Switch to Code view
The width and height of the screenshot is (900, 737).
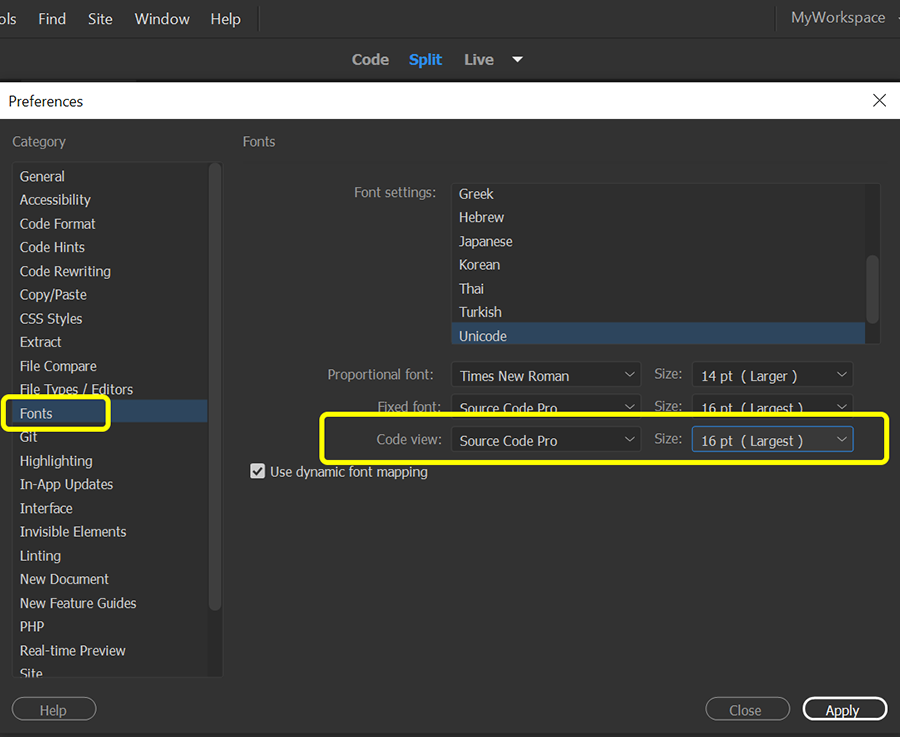point(370,59)
